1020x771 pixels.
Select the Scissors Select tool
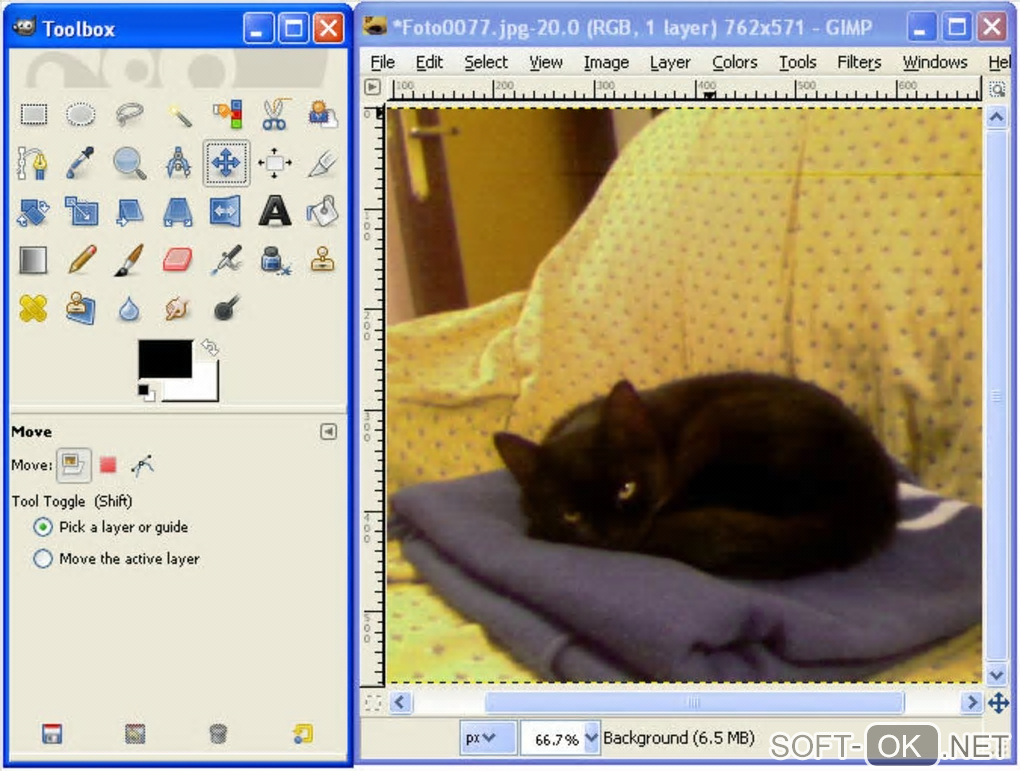(275, 114)
